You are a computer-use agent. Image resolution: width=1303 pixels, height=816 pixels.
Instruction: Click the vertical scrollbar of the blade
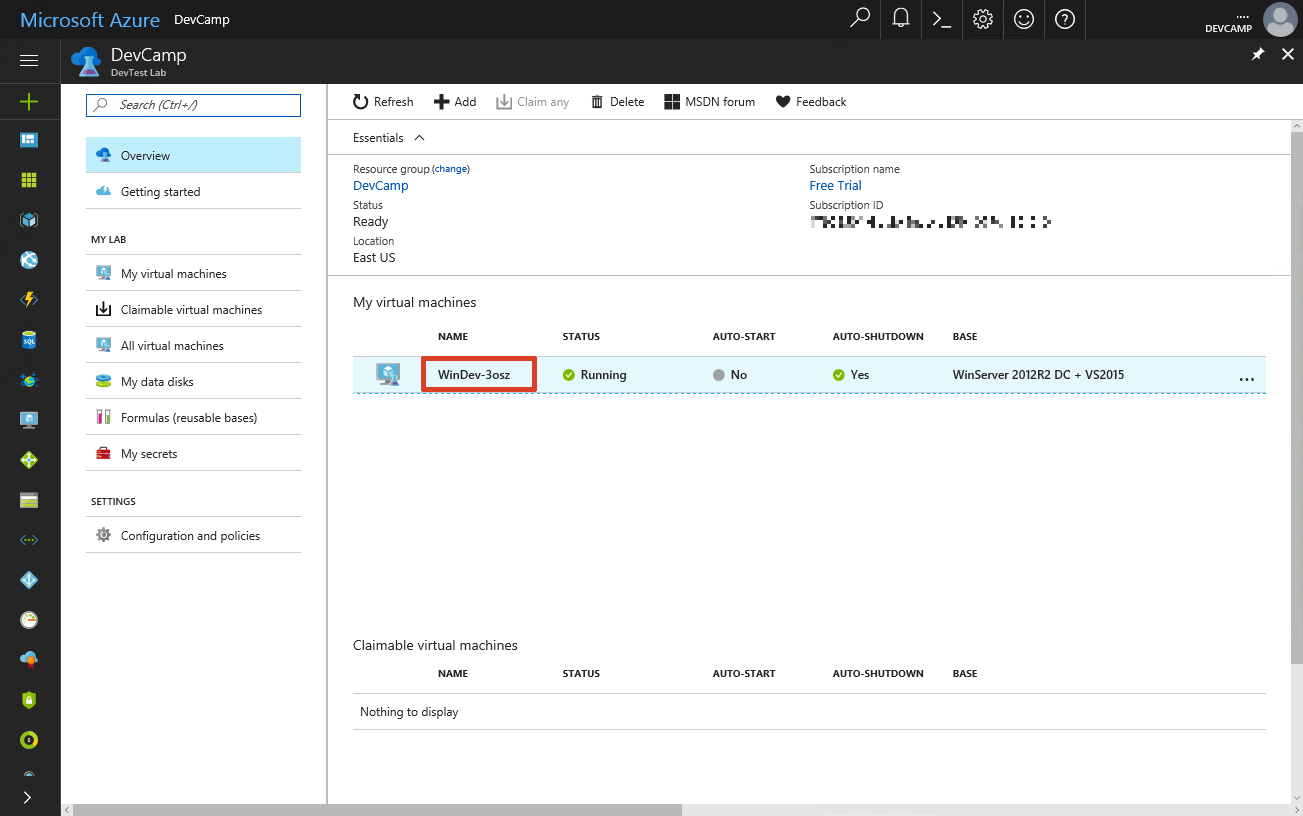point(1297,396)
